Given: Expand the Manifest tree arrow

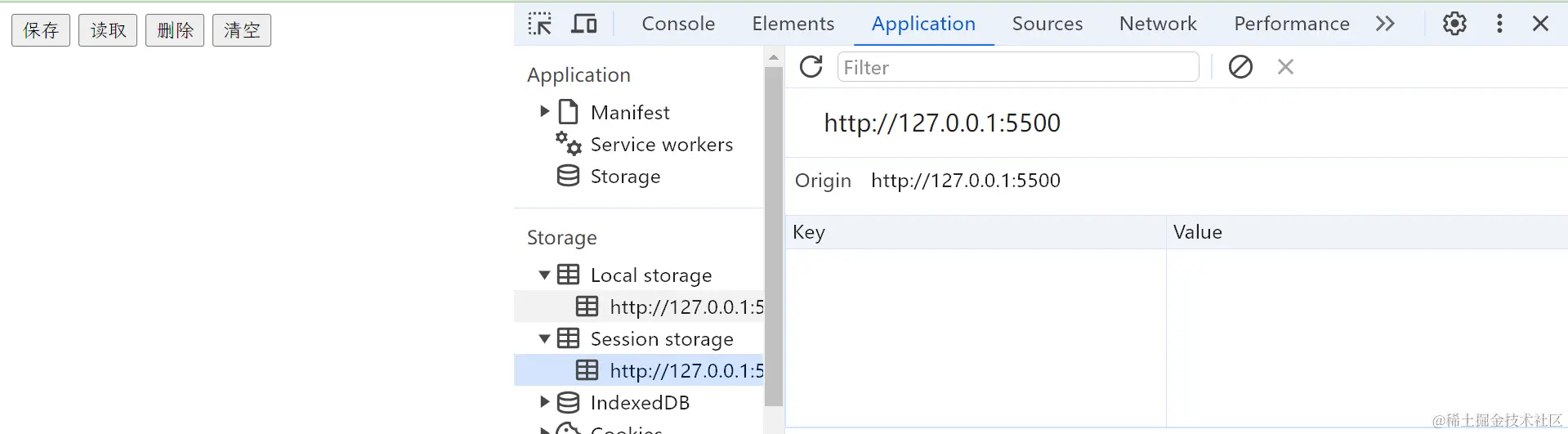Looking at the screenshot, I should click(545, 111).
